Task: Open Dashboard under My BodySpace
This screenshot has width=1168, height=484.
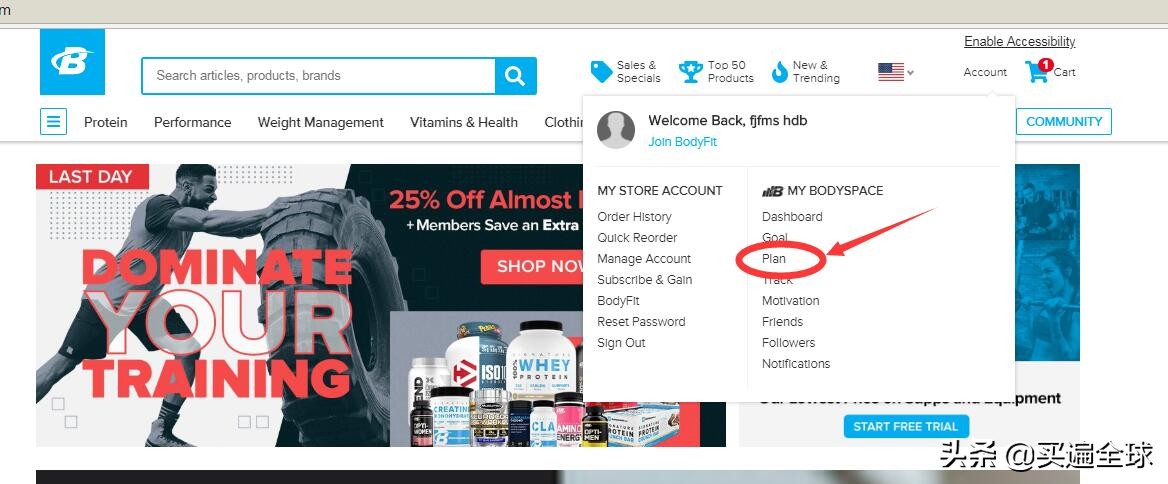Action: tap(792, 217)
